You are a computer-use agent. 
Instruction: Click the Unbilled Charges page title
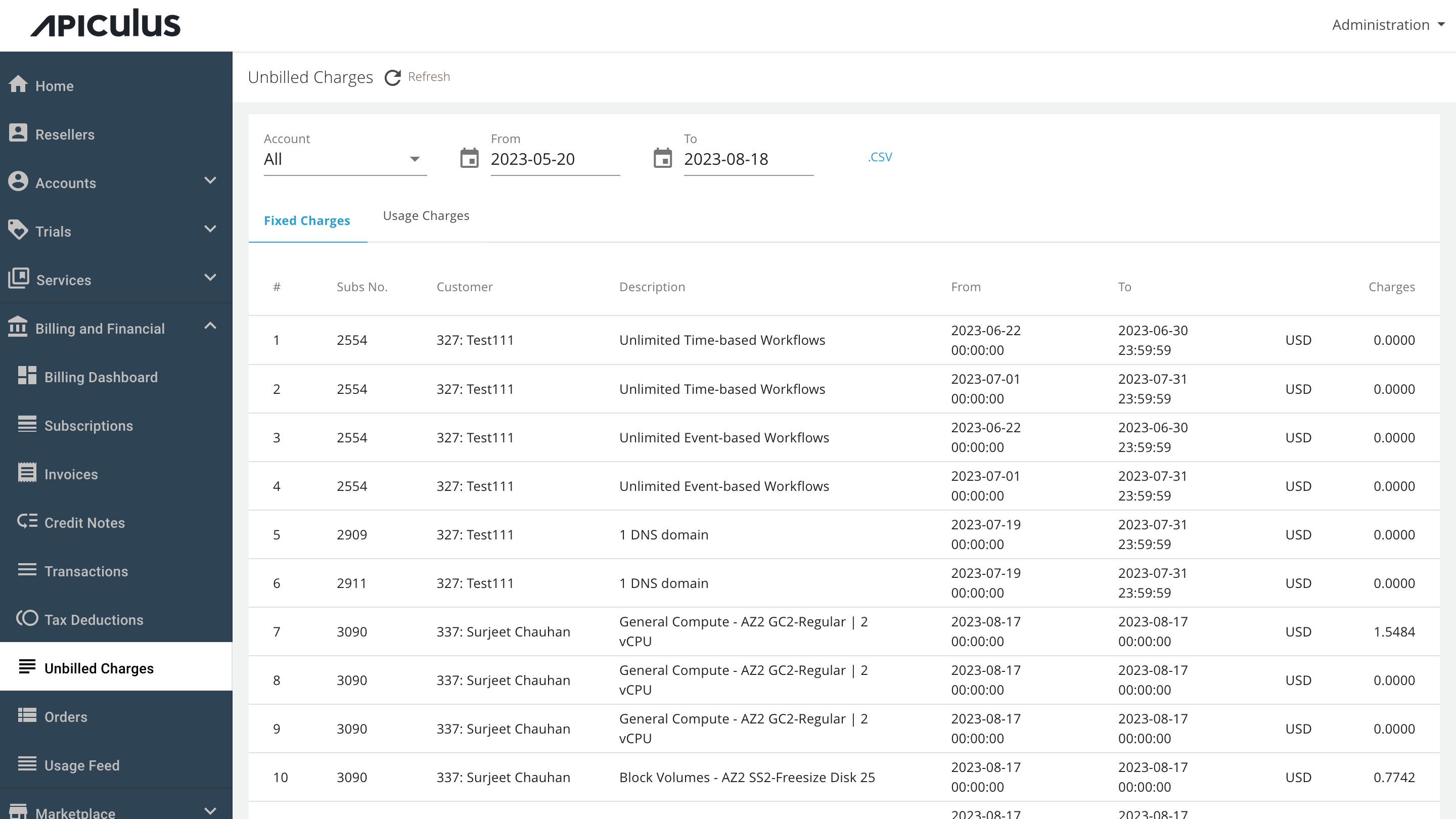pyautogui.click(x=310, y=77)
